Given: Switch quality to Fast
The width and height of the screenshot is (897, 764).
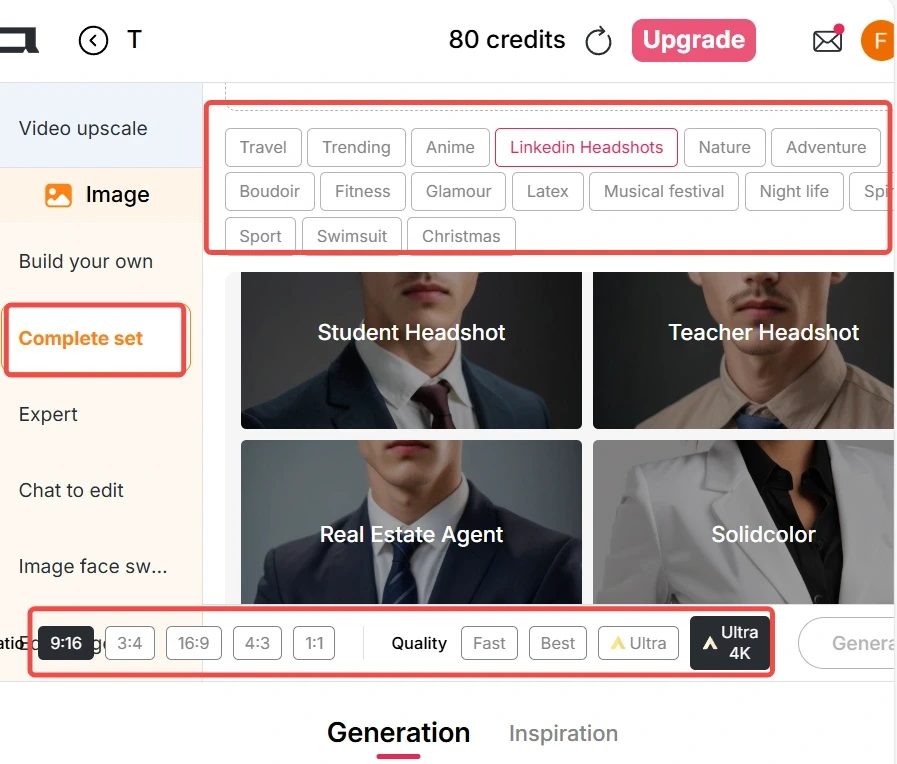Looking at the screenshot, I should click(x=489, y=643).
